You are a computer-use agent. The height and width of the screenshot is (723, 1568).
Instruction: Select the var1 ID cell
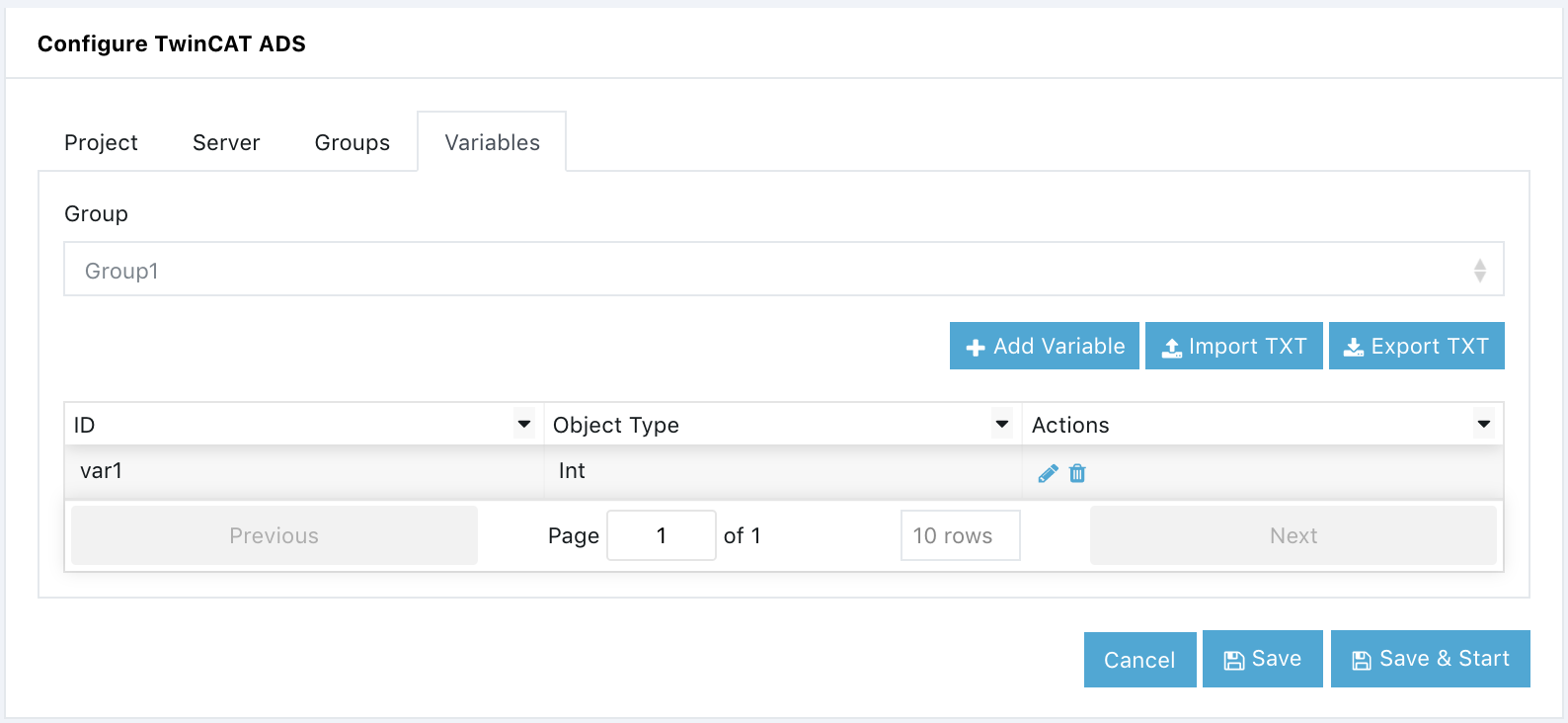304,471
